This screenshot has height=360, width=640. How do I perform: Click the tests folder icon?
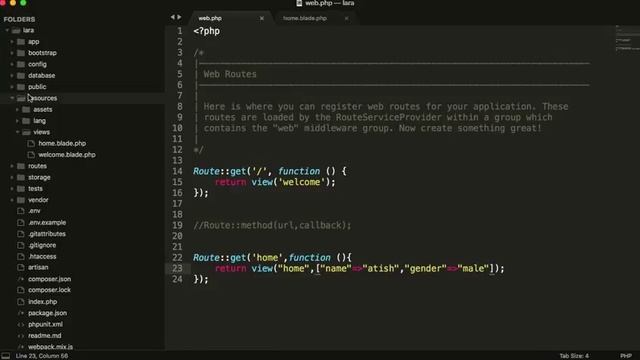coord(21,189)
